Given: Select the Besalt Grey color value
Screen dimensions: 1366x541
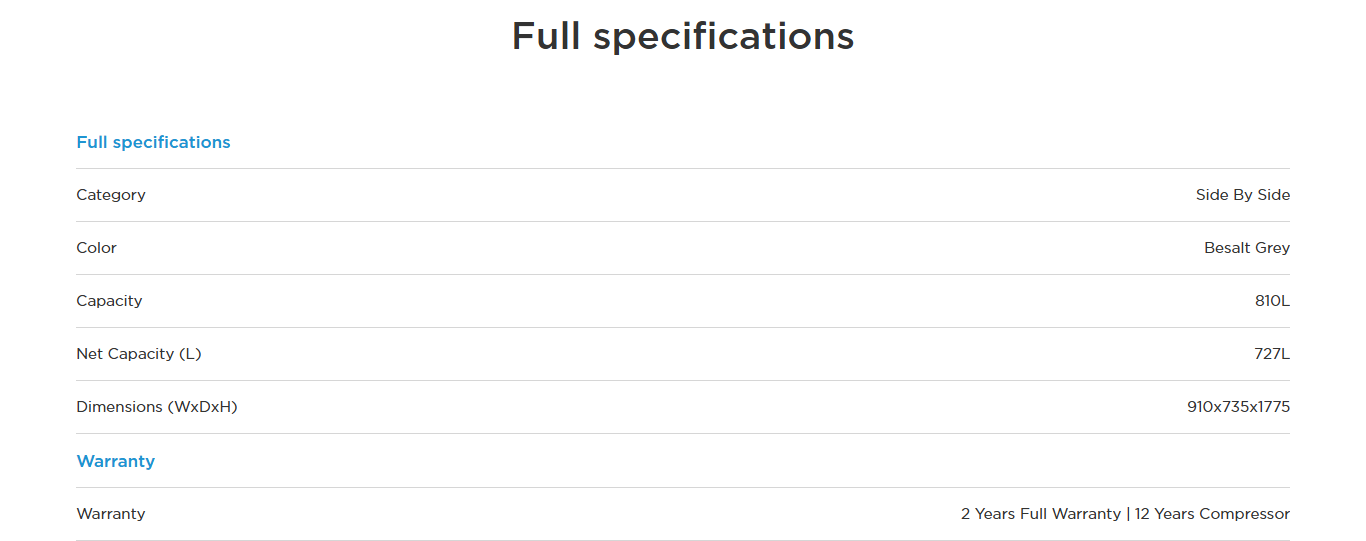Looking at the screenshot, I should tap(1246, 248).
